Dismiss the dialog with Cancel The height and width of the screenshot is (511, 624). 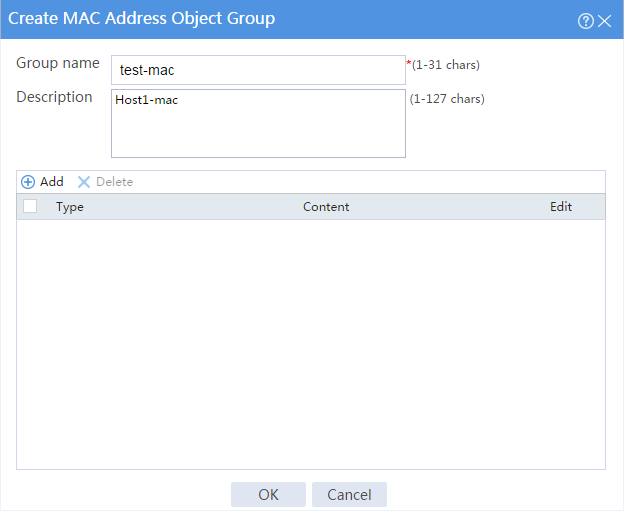click(349, 494)
